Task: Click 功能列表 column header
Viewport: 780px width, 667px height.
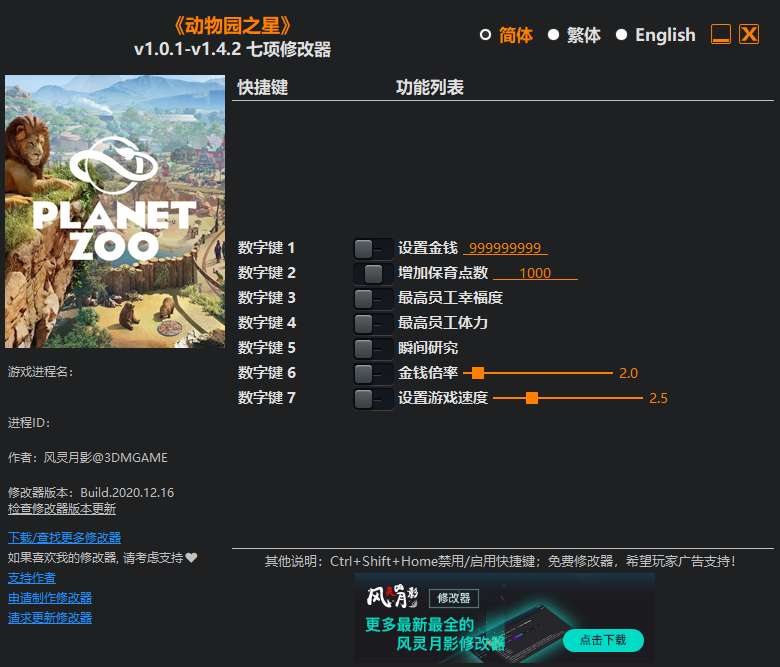Action: click(x=430, y=87)
